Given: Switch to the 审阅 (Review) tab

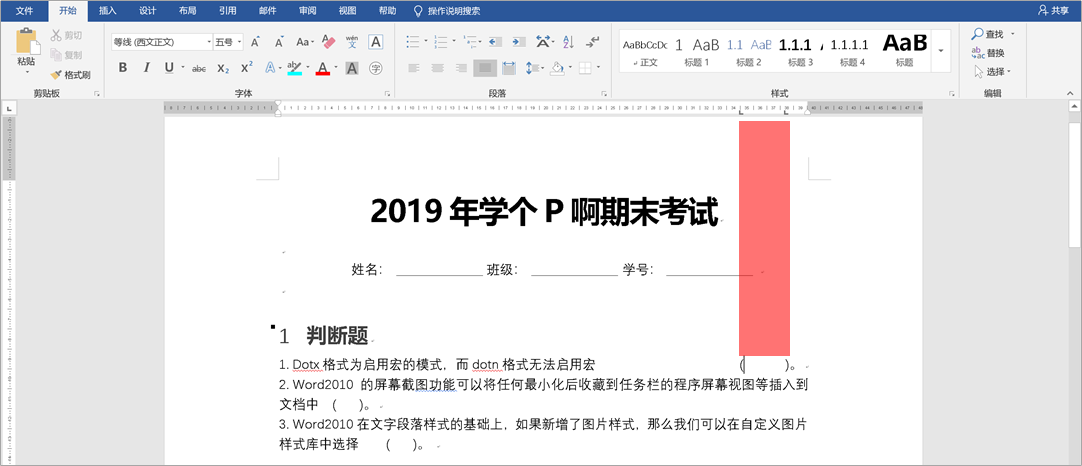Looking at the screenshot, I should pos(308,10).
